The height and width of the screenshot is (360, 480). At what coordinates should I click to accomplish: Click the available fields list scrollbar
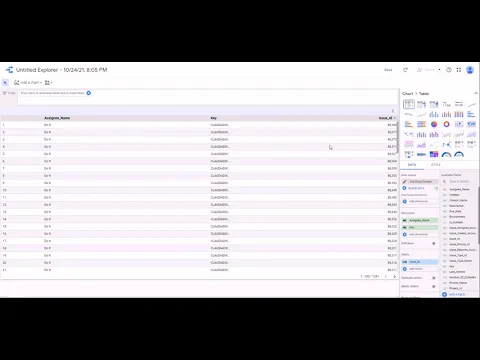point(479,215)
